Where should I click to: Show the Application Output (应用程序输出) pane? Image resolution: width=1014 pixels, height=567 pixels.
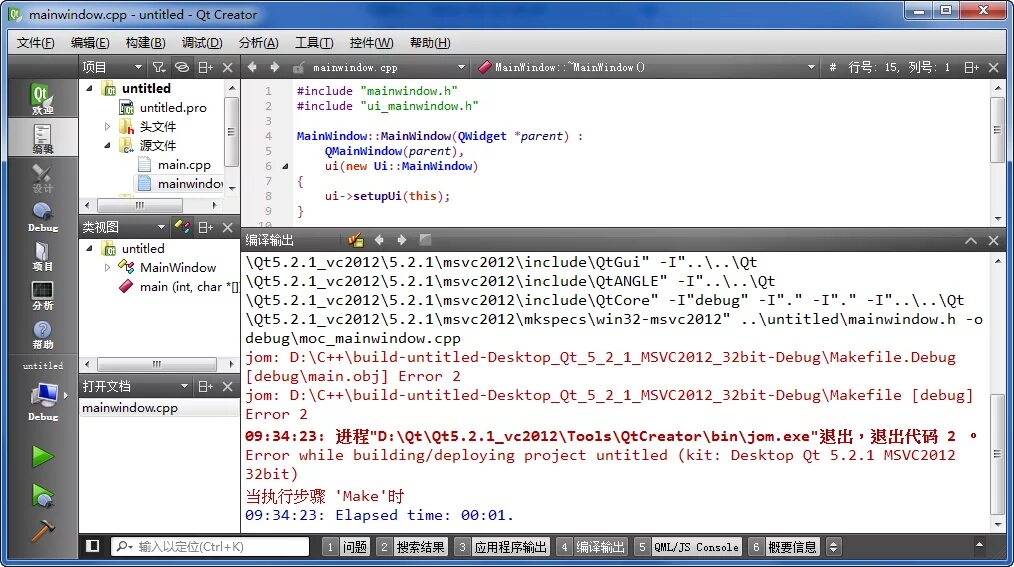click(502, 547)
